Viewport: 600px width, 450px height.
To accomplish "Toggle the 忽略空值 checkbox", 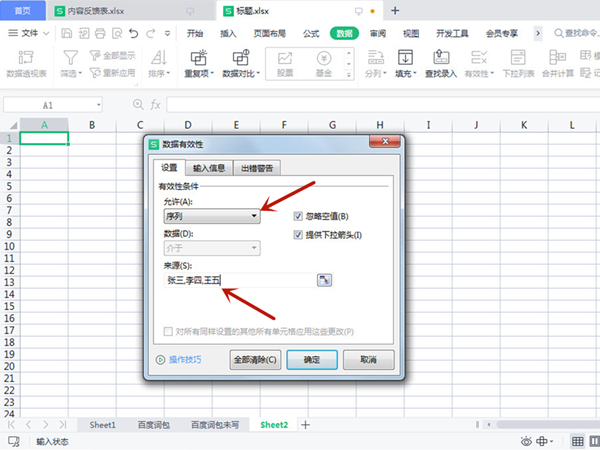I will click(298, 216).
